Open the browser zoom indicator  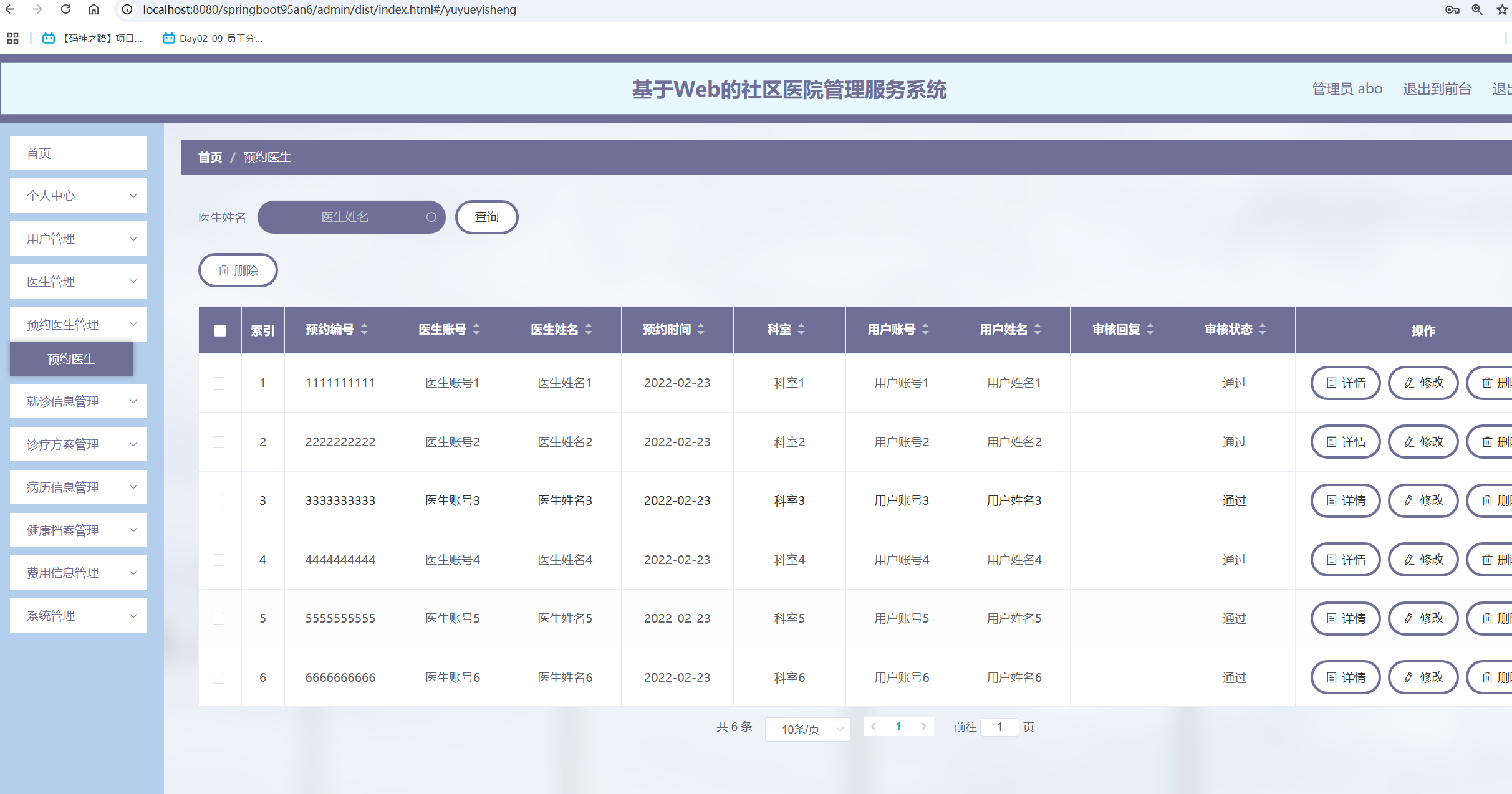click(1477, 9)
